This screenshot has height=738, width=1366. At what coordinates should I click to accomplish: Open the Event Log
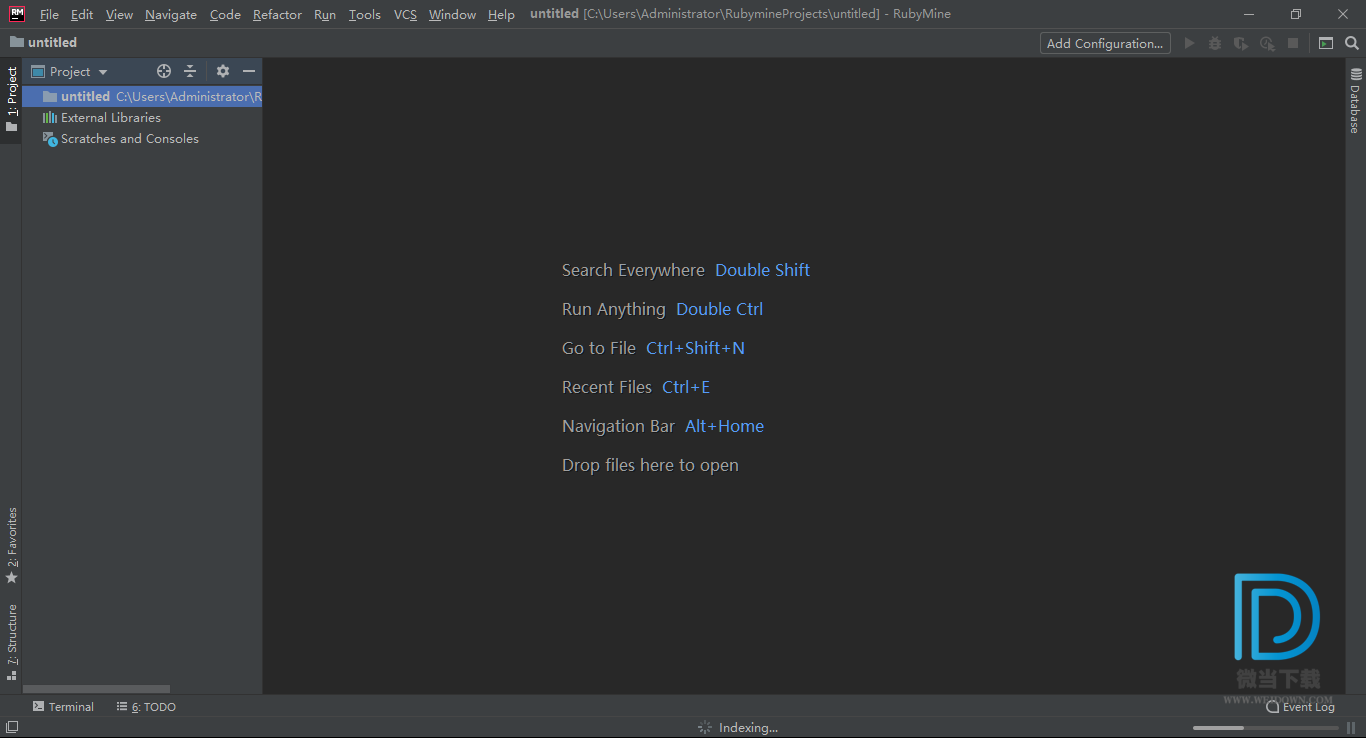pyautogui.click(x=1300, y=707)
